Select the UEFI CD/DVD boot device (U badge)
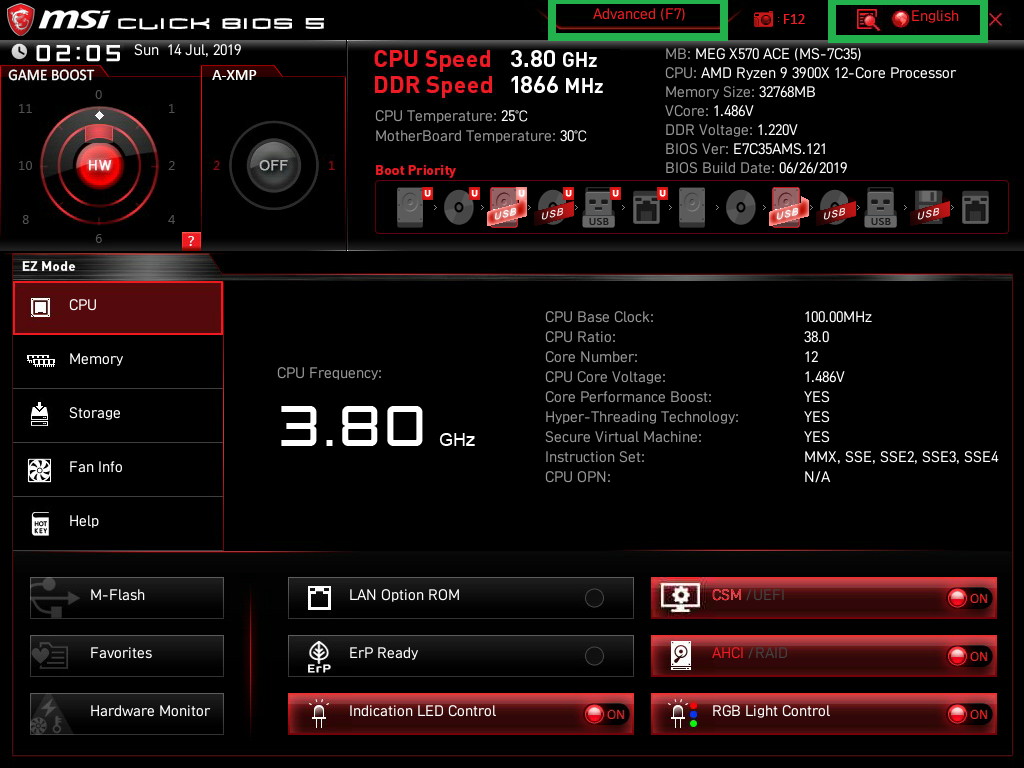1024x768 pixels. tap(461, 207)
